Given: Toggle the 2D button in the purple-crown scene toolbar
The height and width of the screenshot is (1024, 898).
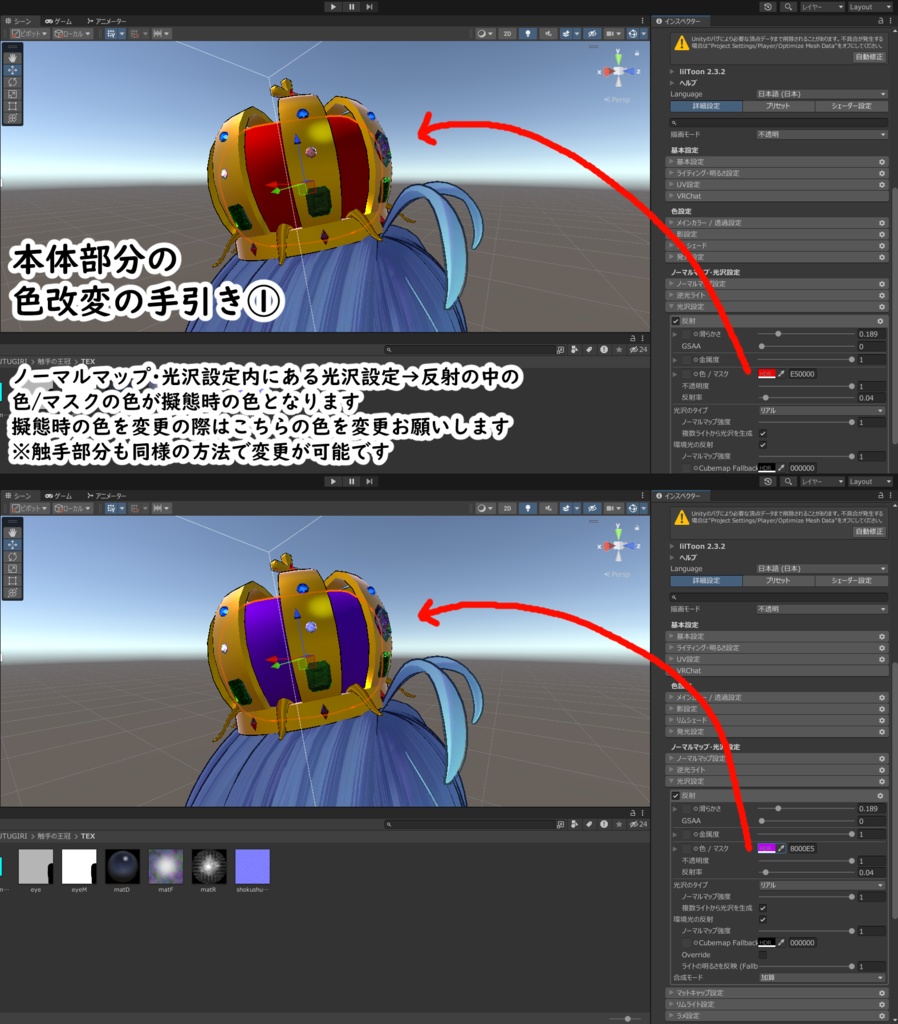Looking at the screenshot, I should (507, 508).
